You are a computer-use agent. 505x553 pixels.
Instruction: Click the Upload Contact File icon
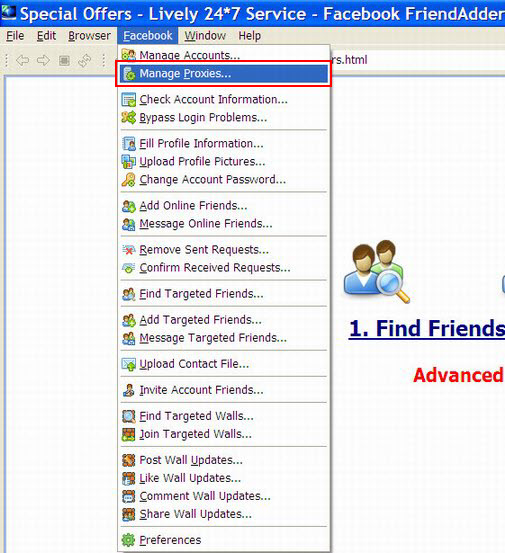128,364
